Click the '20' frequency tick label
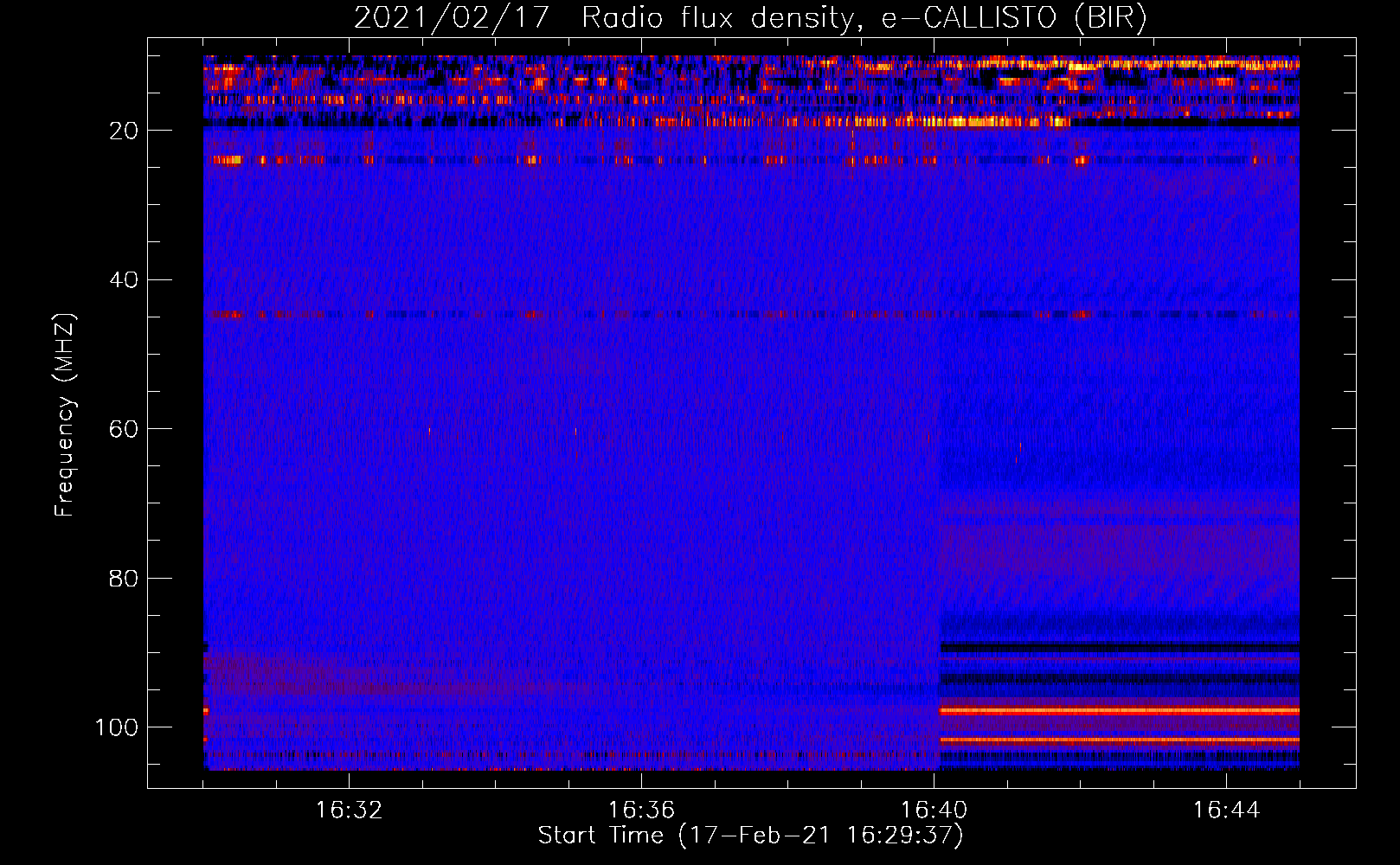Screen dimensions: 1400x865 (124, 131)
